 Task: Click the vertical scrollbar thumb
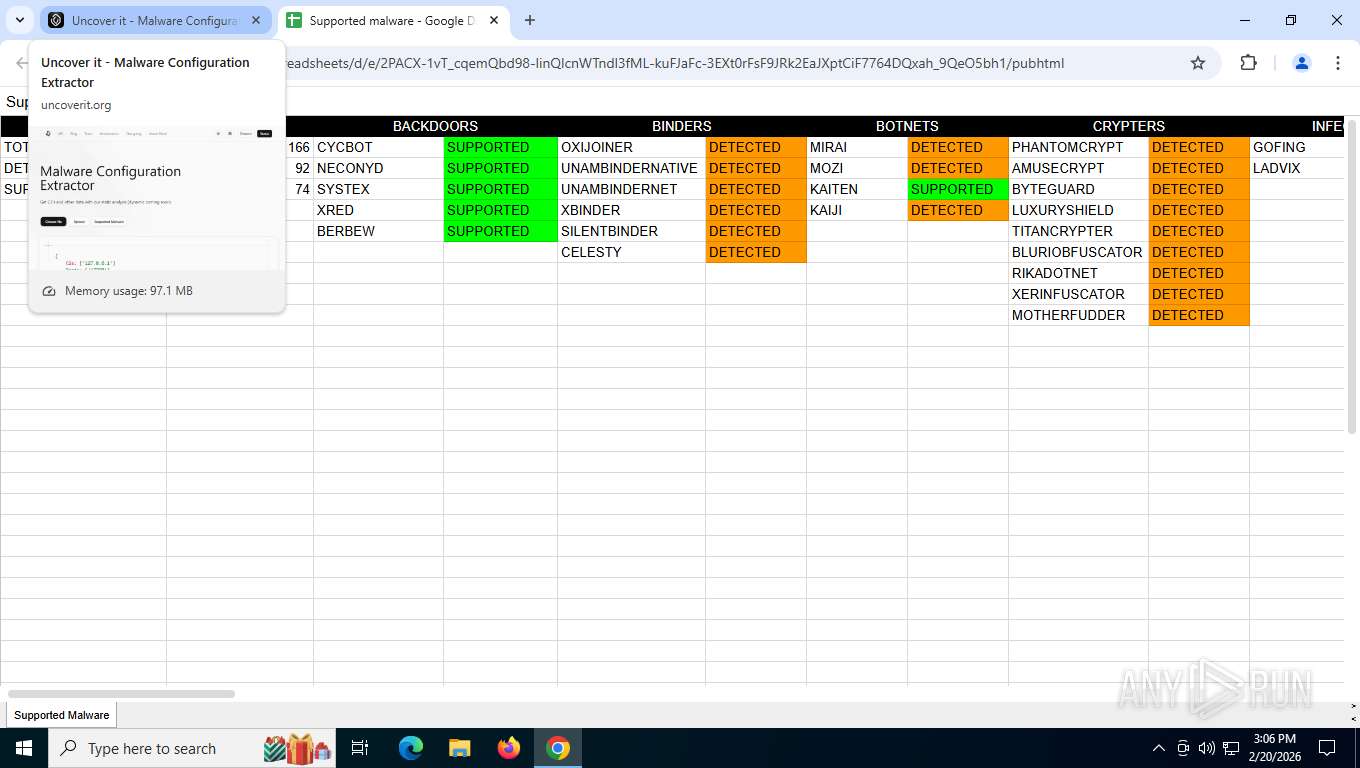[x=1352, y=277]
